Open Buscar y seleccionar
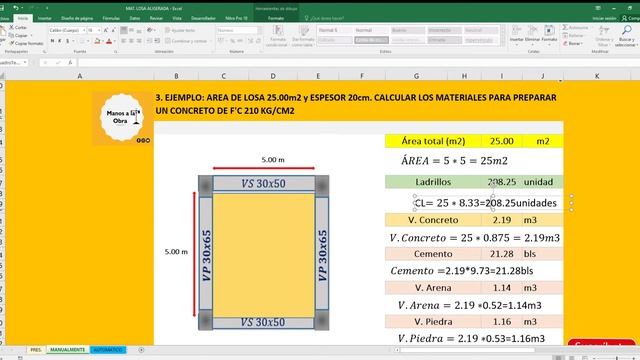 point(626,36)
